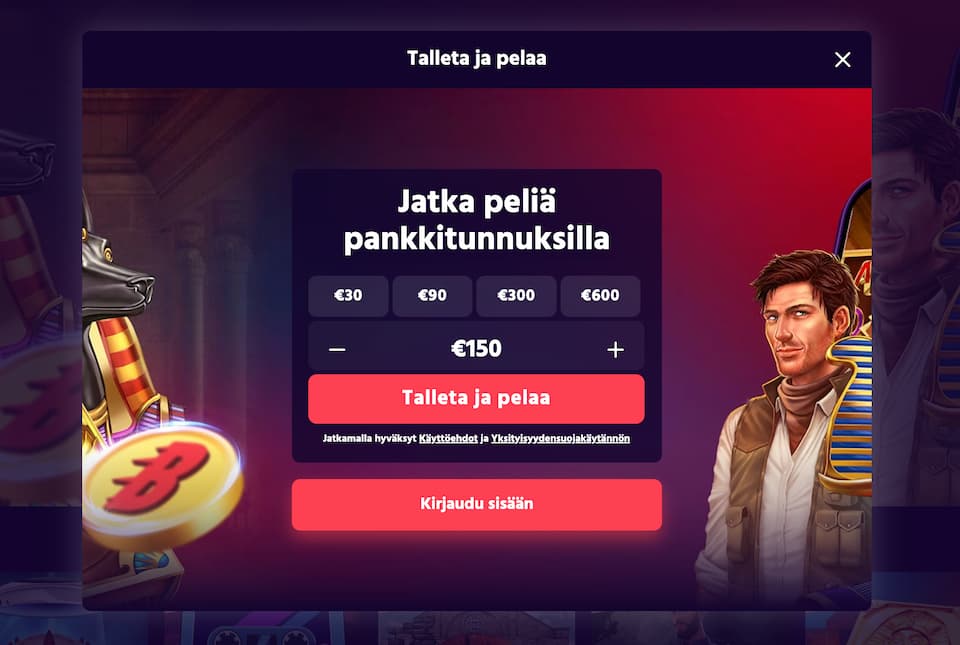Viewport: 960px width, 645px height.
Task: Click the Kirjaudu sisään button
Action: point(476,504)
